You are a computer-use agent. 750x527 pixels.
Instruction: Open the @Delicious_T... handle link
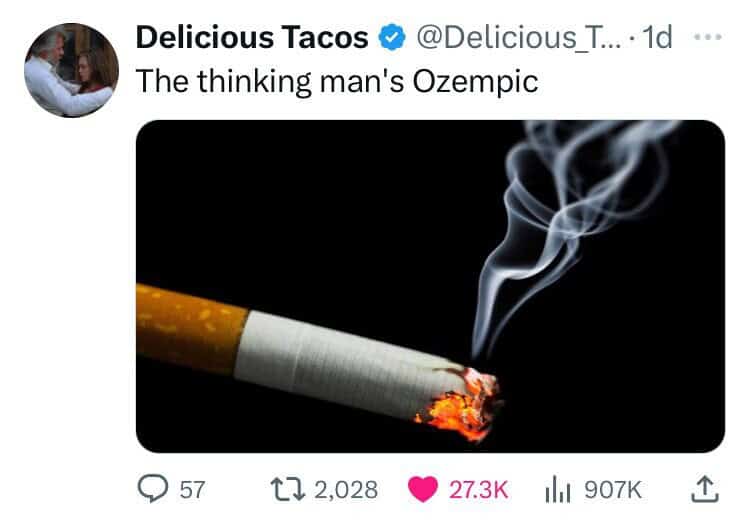point(519,37)
